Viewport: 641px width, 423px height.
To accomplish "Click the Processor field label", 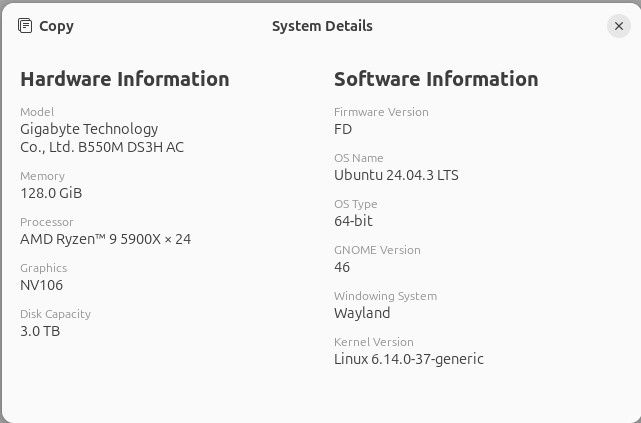I will pyautogui.click(x=47, y=222).
